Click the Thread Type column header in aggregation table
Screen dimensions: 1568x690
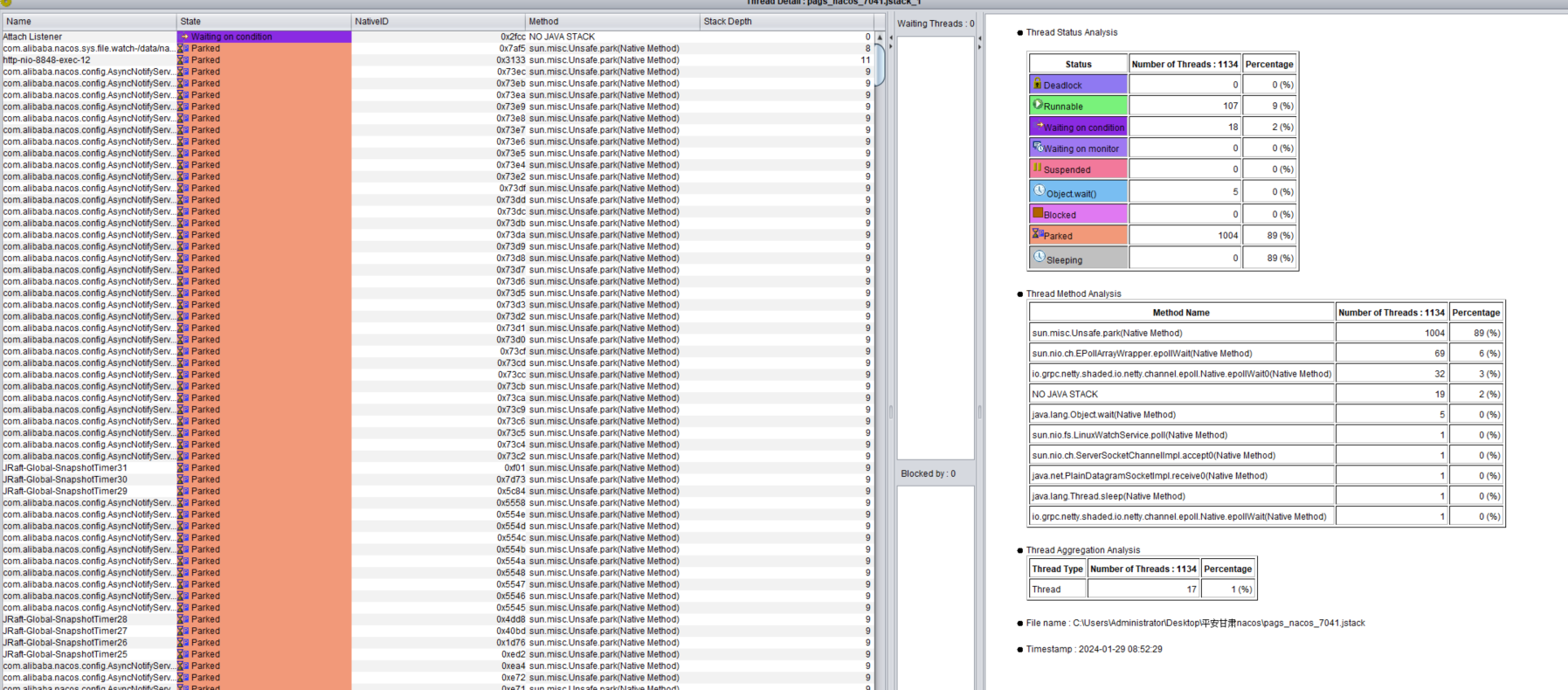(x=1057, y=569)
